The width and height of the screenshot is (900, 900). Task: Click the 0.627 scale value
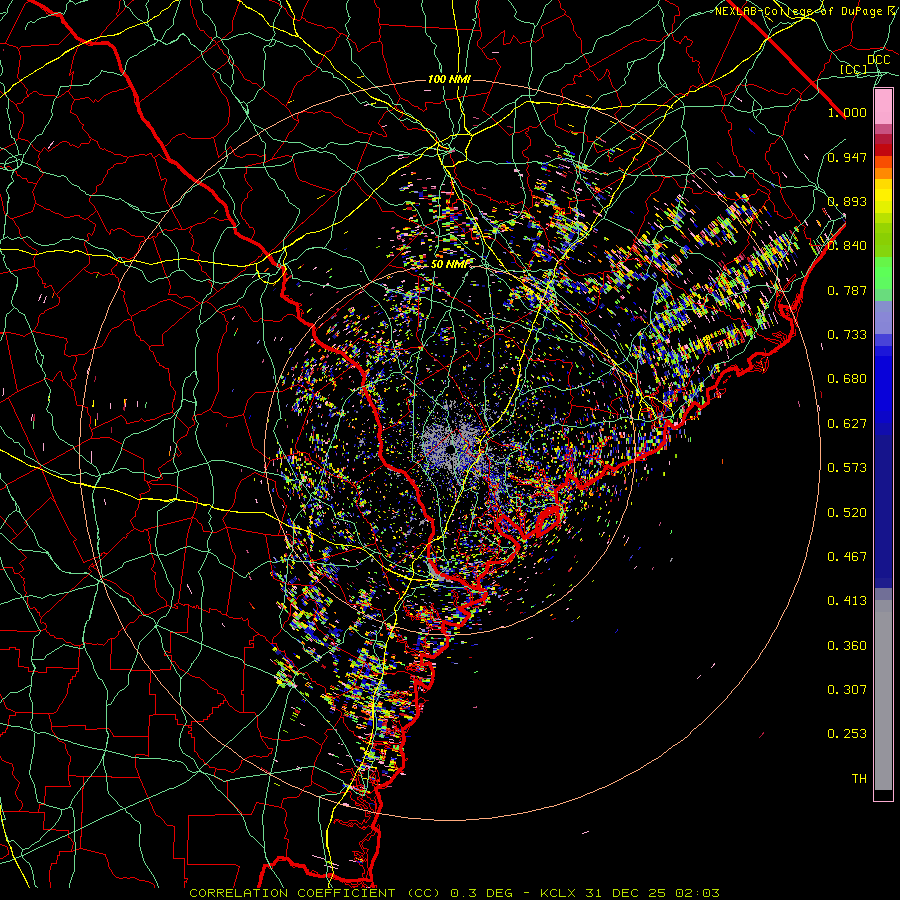click(847, 424)
